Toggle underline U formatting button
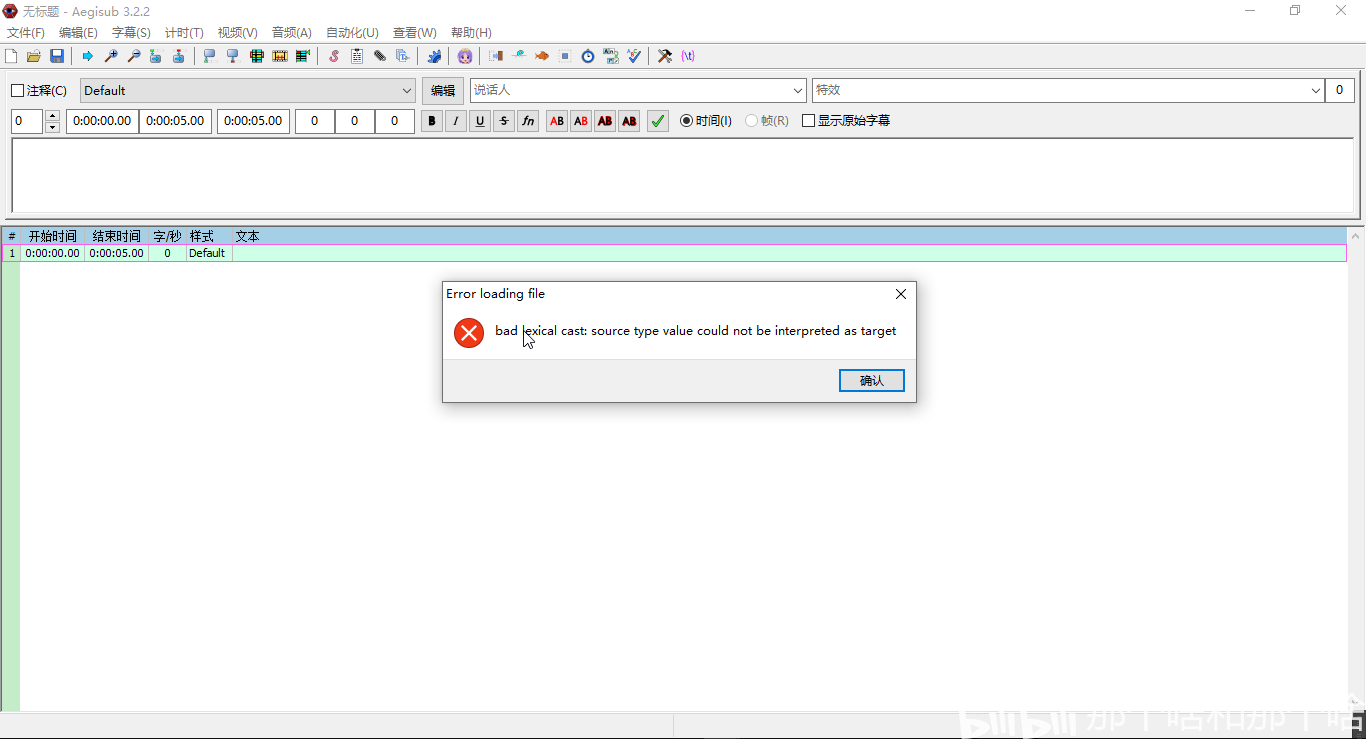The height and width of the screenshot is (739, 1366). [480, 121]
